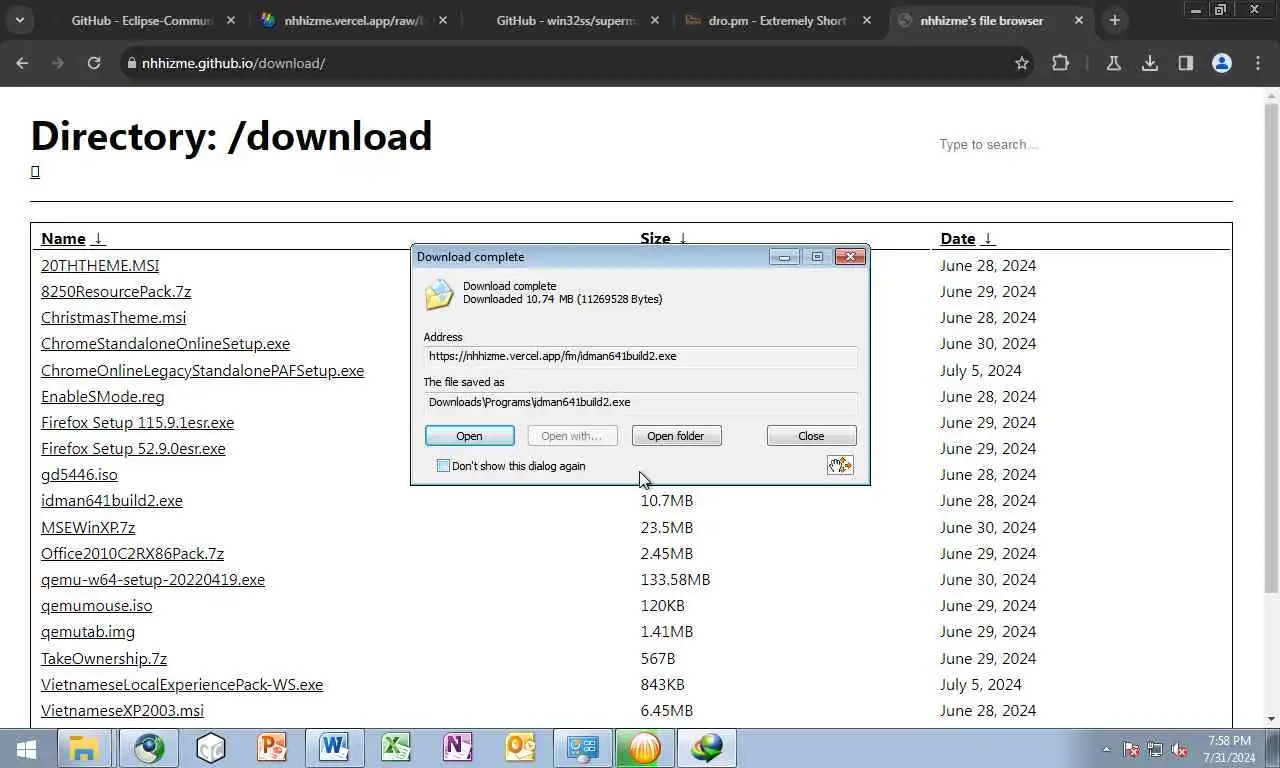Open browser Downloads tray icon
The image size is (1280, 768).
[x=1149, y=63]
